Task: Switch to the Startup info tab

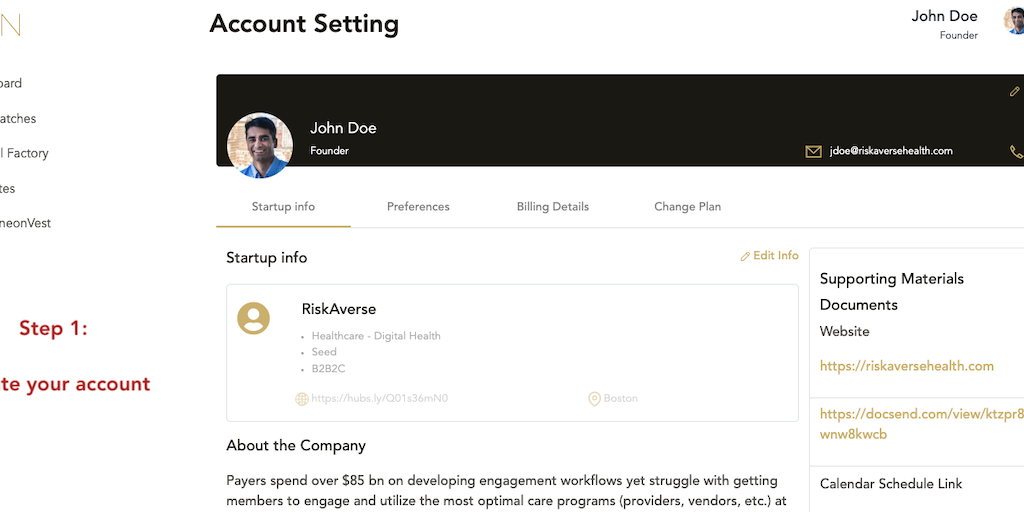Action: pyautogui.click(x=283, y=207)
